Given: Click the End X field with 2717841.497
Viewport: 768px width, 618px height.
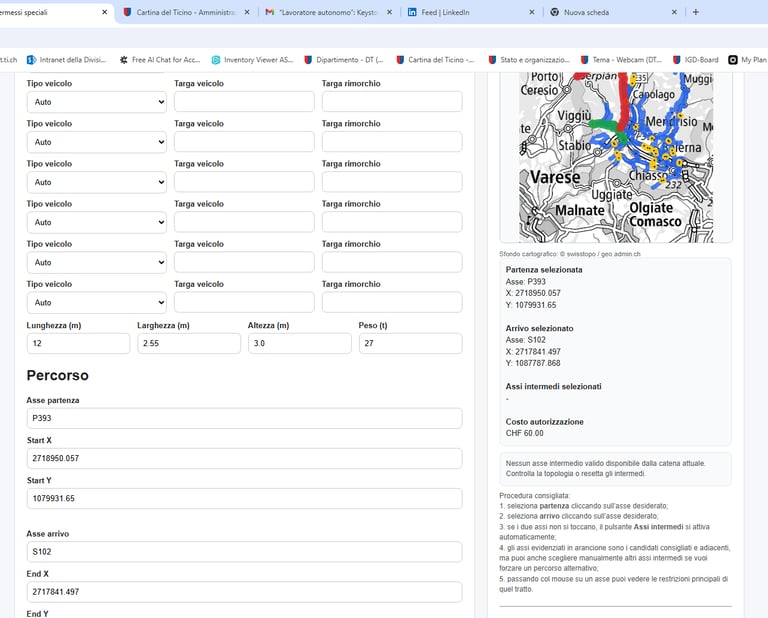Looking at the screenshot, I should [x=244, y=592].
